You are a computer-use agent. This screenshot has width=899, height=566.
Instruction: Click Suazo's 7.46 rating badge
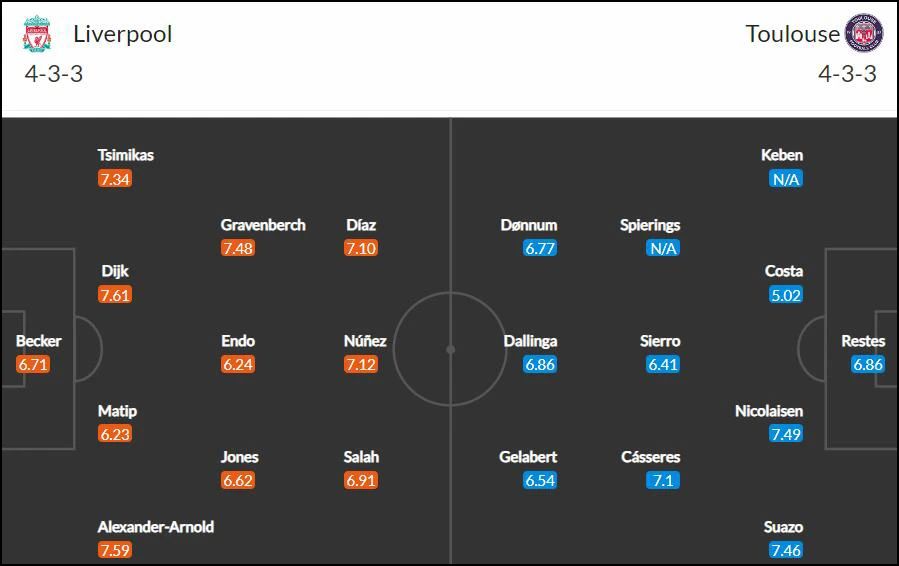pyautogui.click(x=785, y=550)
